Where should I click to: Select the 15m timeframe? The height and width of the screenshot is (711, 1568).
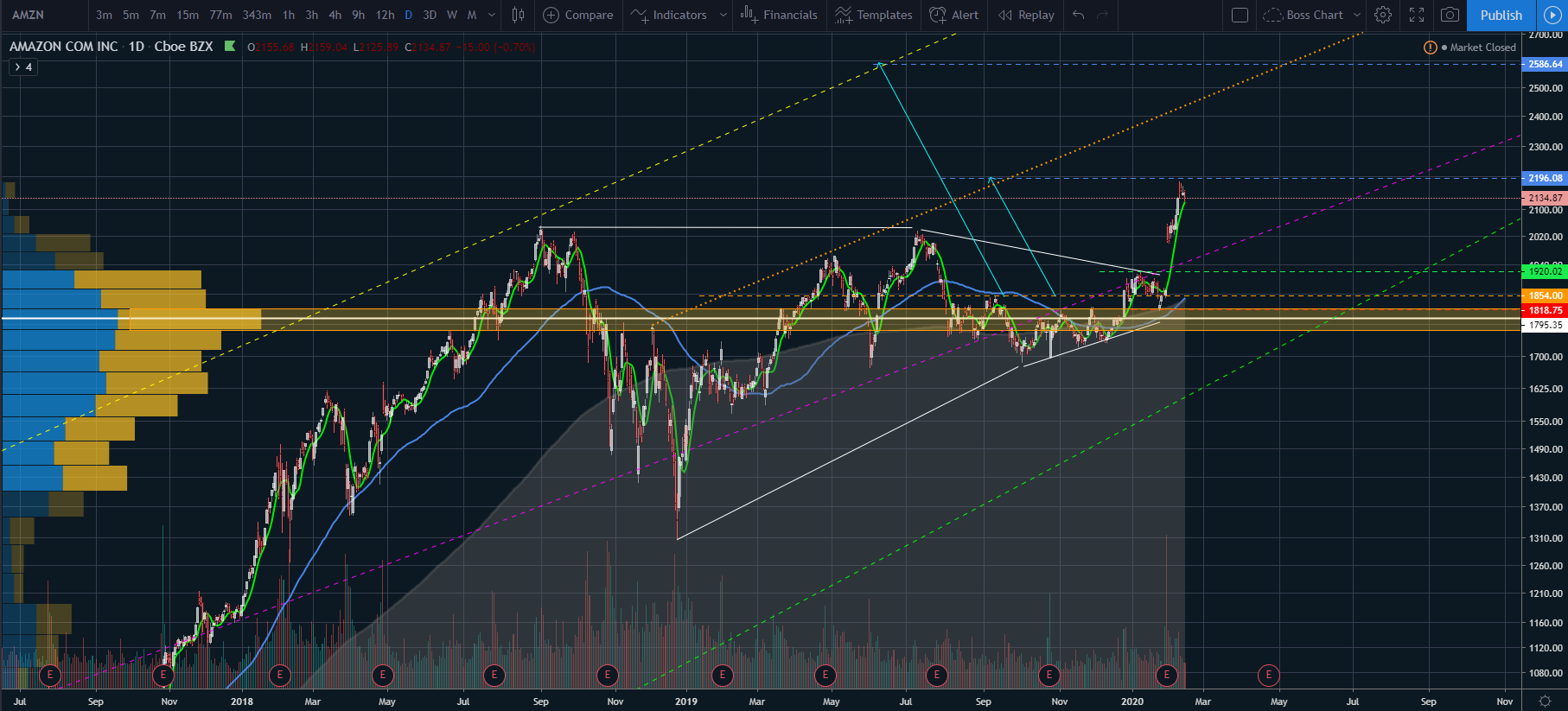pyautogui.click(x=188, y=15)
